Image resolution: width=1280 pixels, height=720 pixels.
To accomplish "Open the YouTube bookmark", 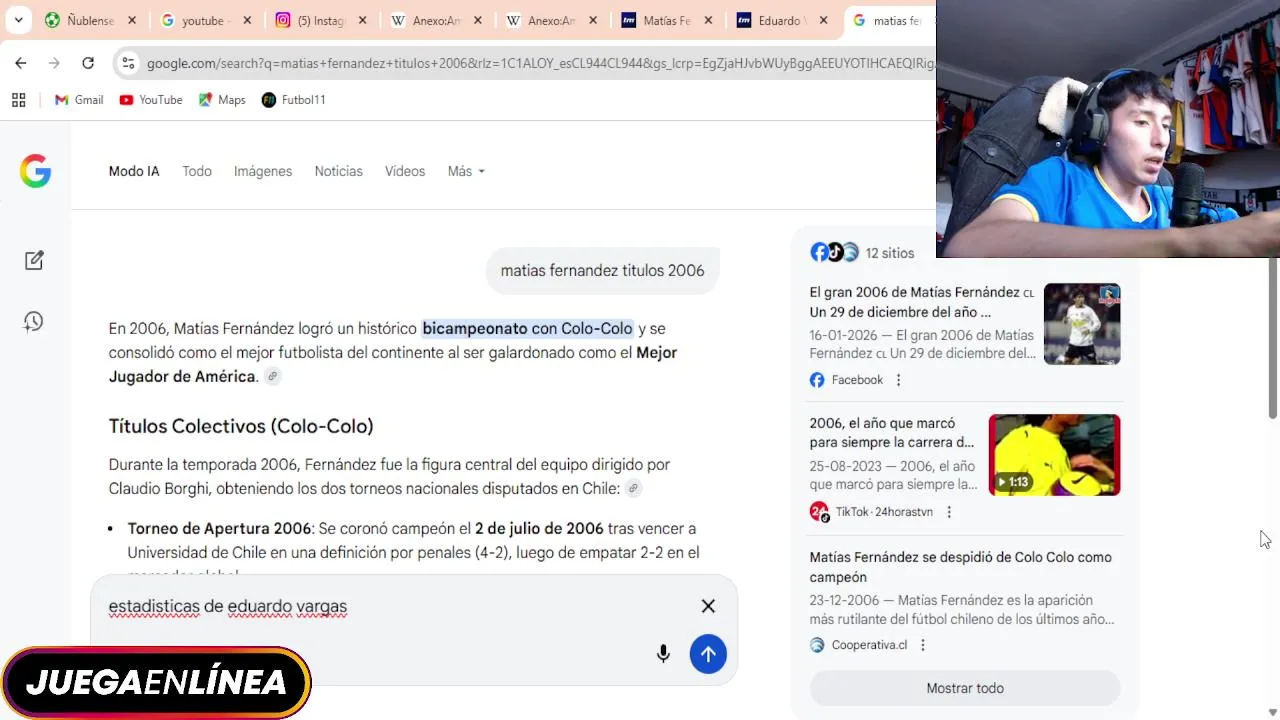I will pos(151,100).
